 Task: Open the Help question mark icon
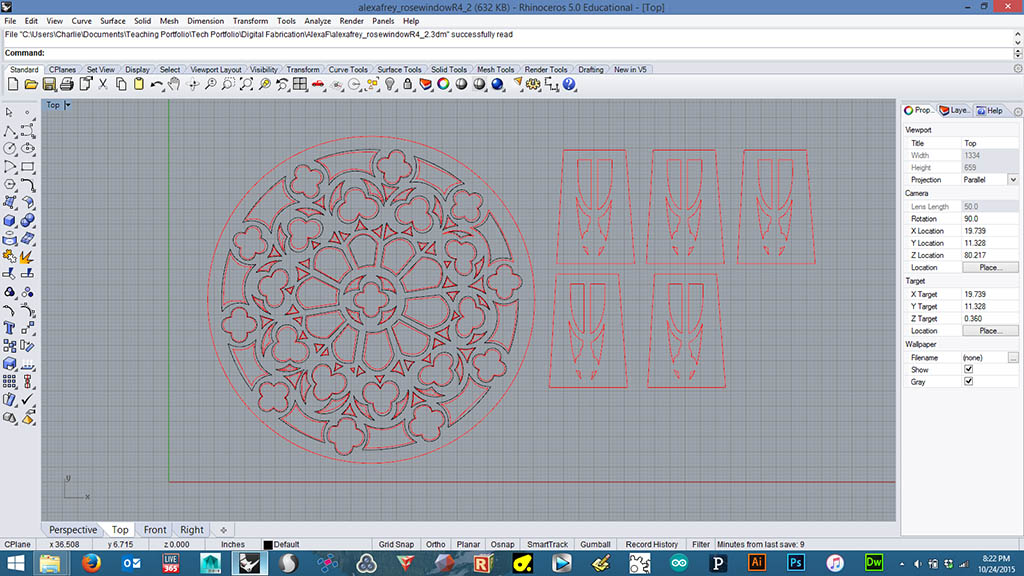(x=568, y=85)
